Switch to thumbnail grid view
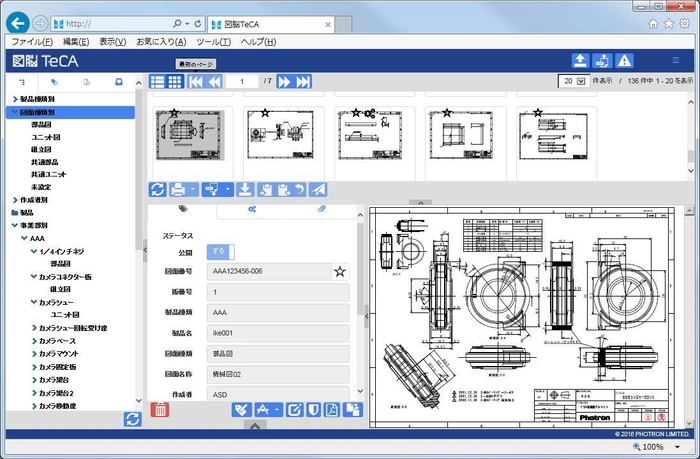Screen dimensions: 700x459 175,81
